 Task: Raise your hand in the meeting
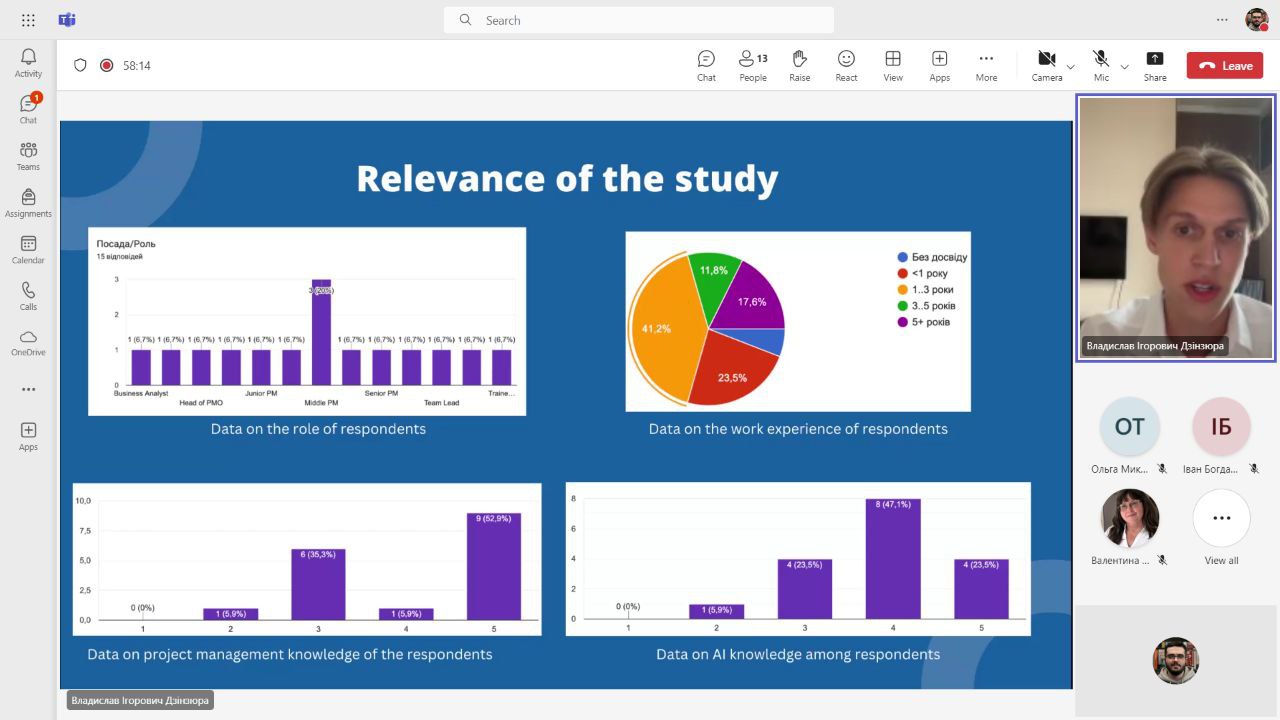pos(799,65)
